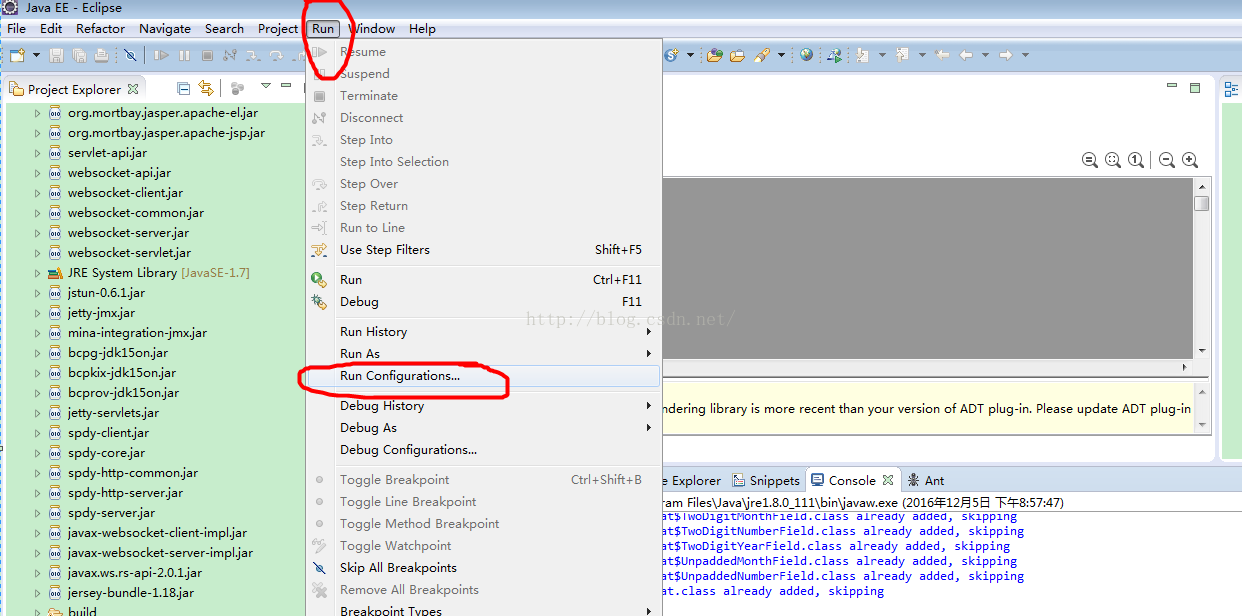
Task: Click the Search flashlight toolbar icon
Action: 762,55
